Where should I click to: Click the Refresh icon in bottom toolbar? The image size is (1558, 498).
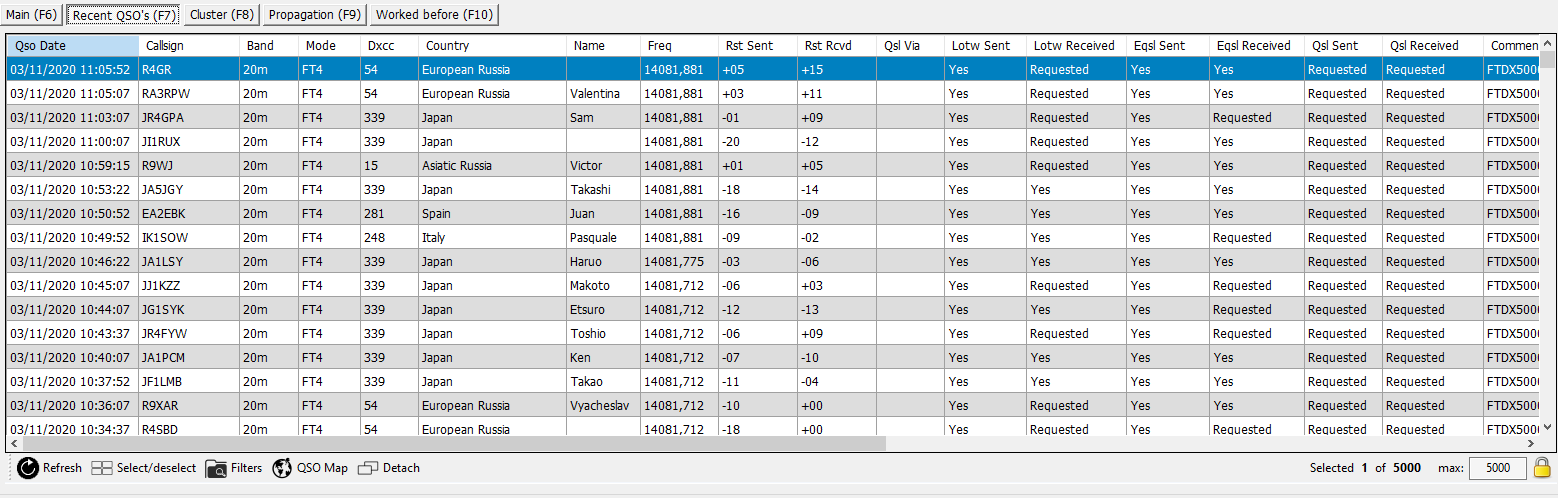click(28, 468)
